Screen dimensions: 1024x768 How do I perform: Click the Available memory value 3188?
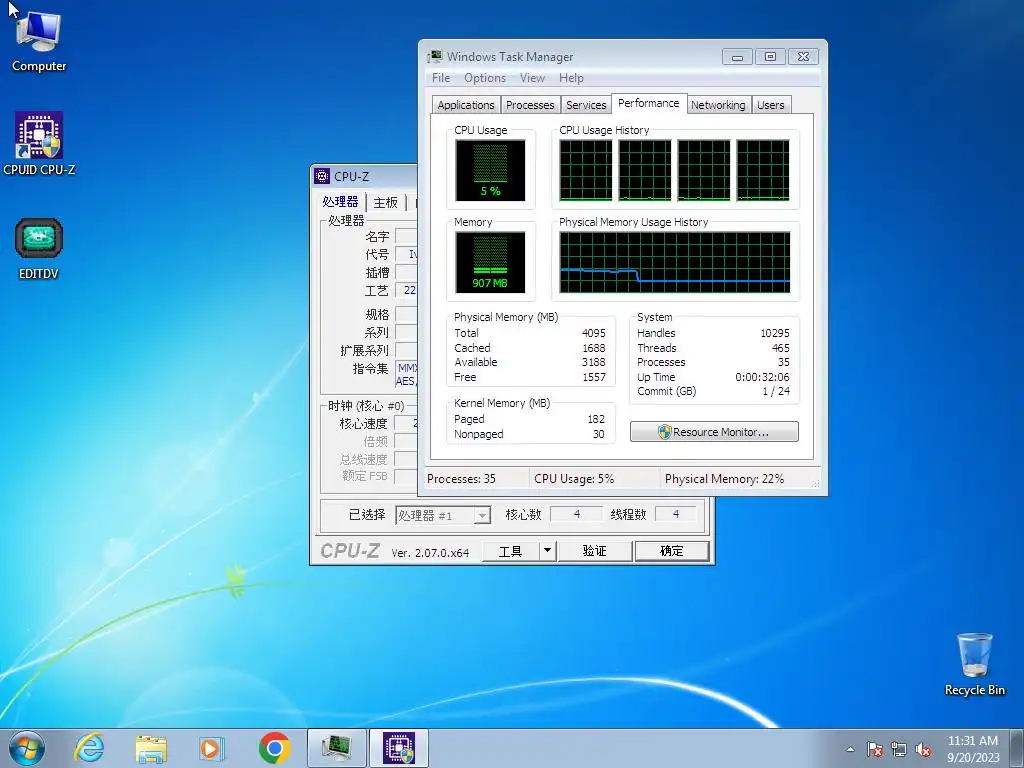(593, 362)
